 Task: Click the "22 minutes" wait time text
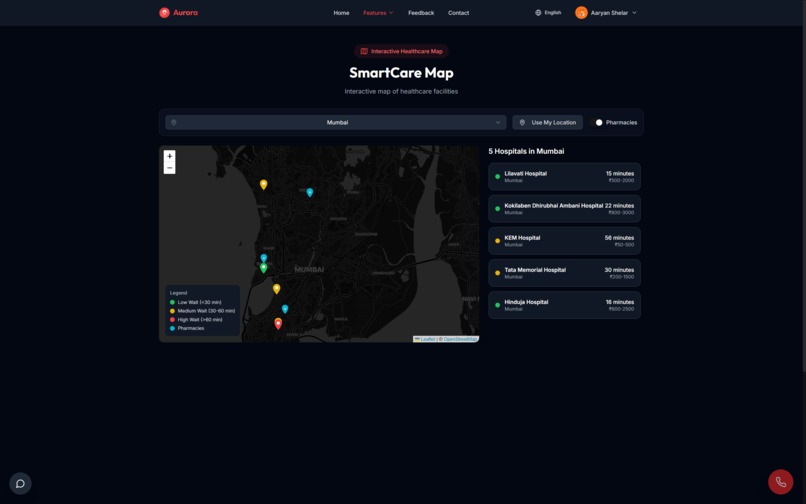[619, 206]
